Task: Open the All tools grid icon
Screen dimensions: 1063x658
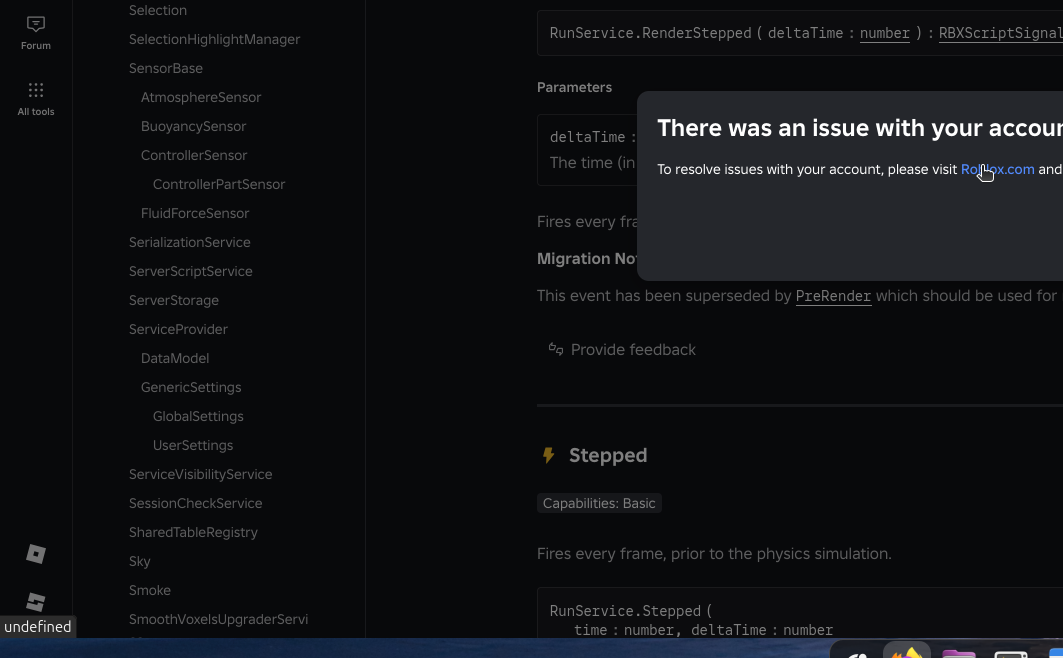Action: [x=36, y=98]
